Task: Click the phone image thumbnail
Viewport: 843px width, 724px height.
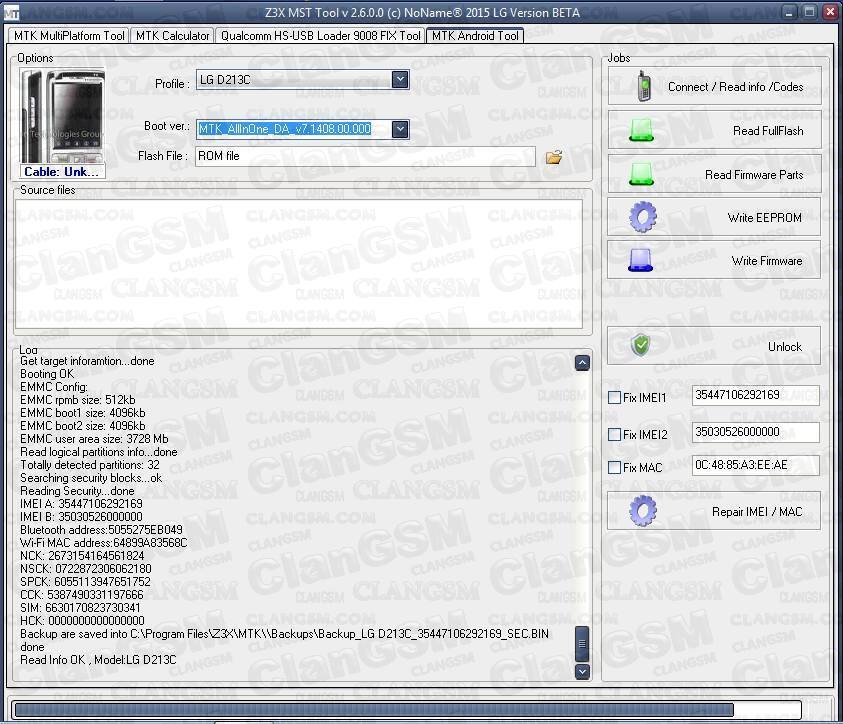Action: point(62,116)
